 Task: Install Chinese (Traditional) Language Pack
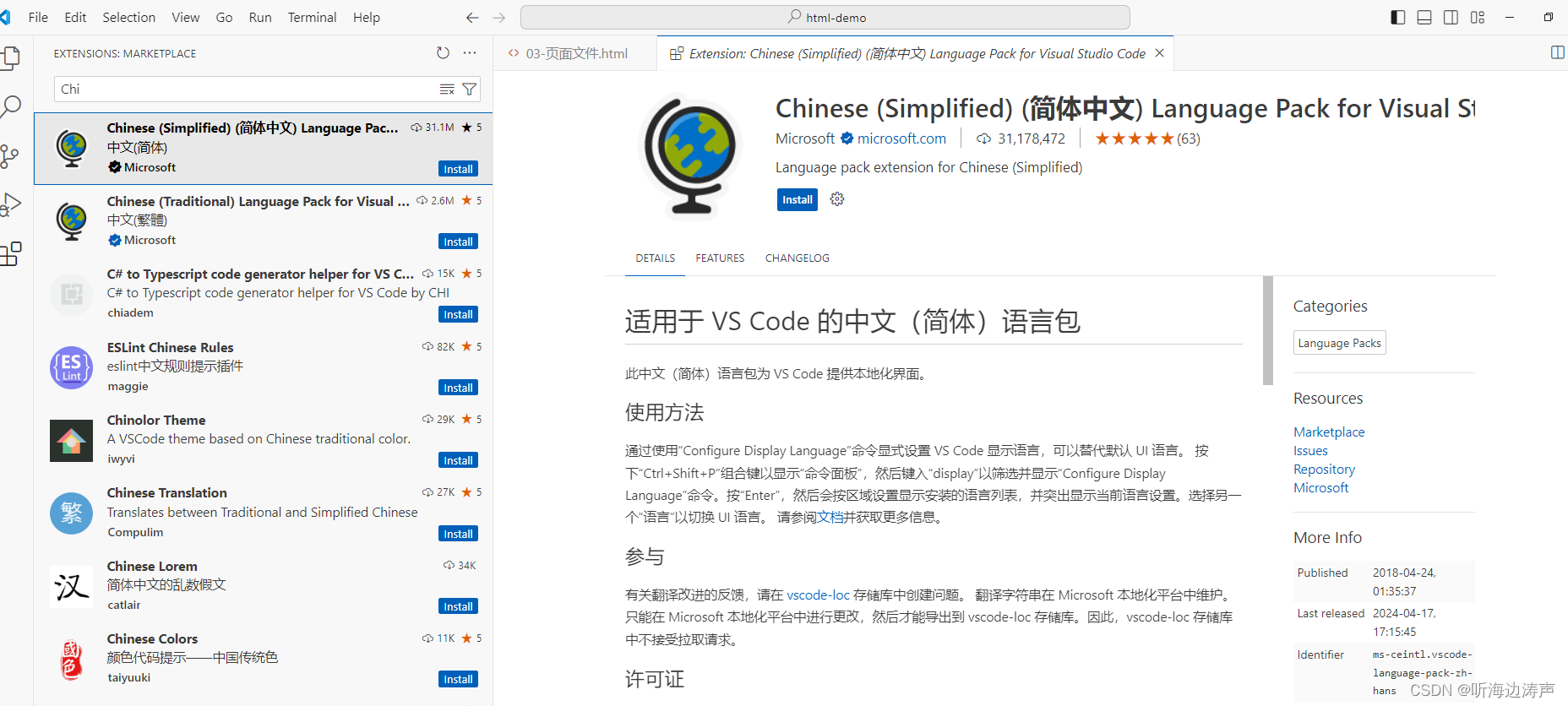click(x=459, y=242)
